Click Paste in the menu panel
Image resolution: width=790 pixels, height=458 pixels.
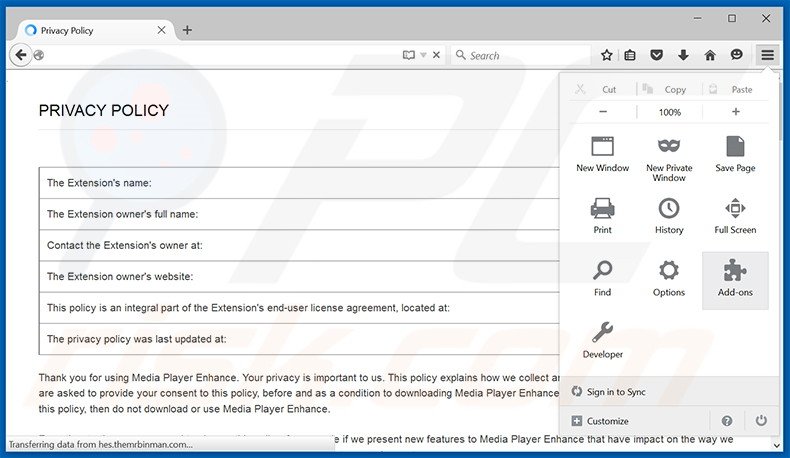pos(736,89)
